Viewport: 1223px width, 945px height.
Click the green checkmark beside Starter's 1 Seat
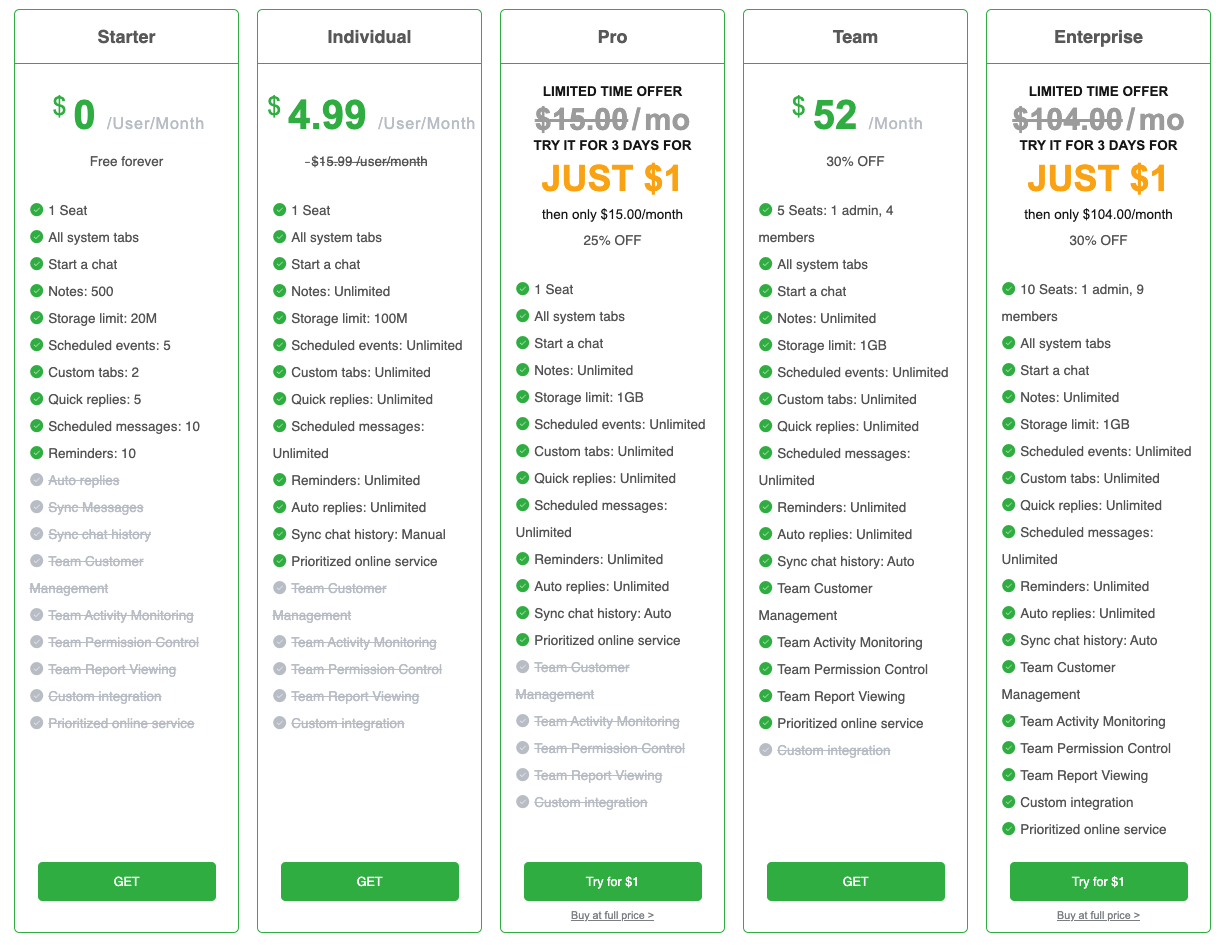point(35,210)
